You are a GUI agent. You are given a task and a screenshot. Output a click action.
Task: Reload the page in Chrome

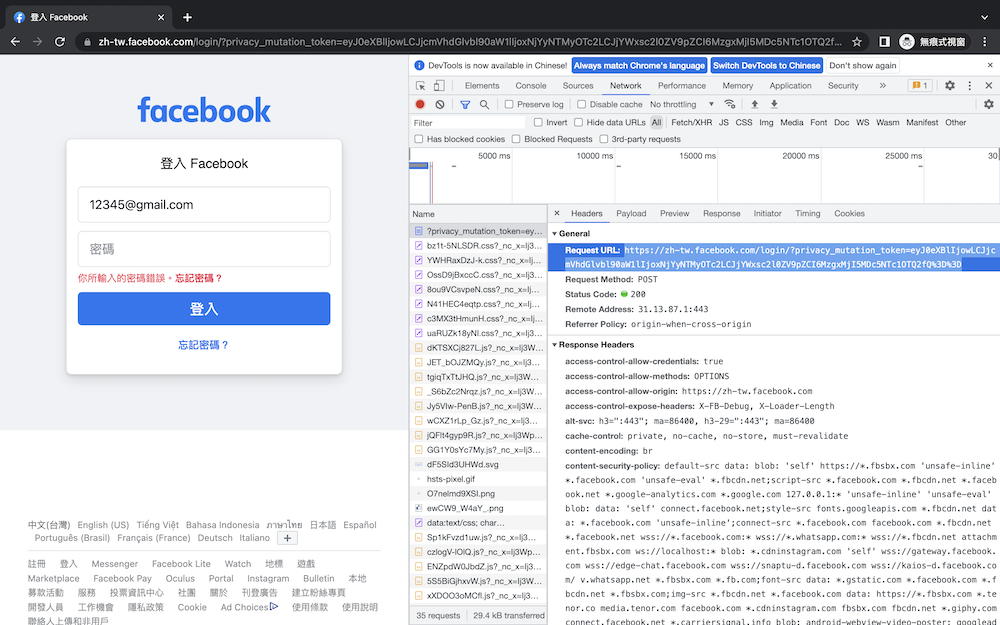[59, 41]
